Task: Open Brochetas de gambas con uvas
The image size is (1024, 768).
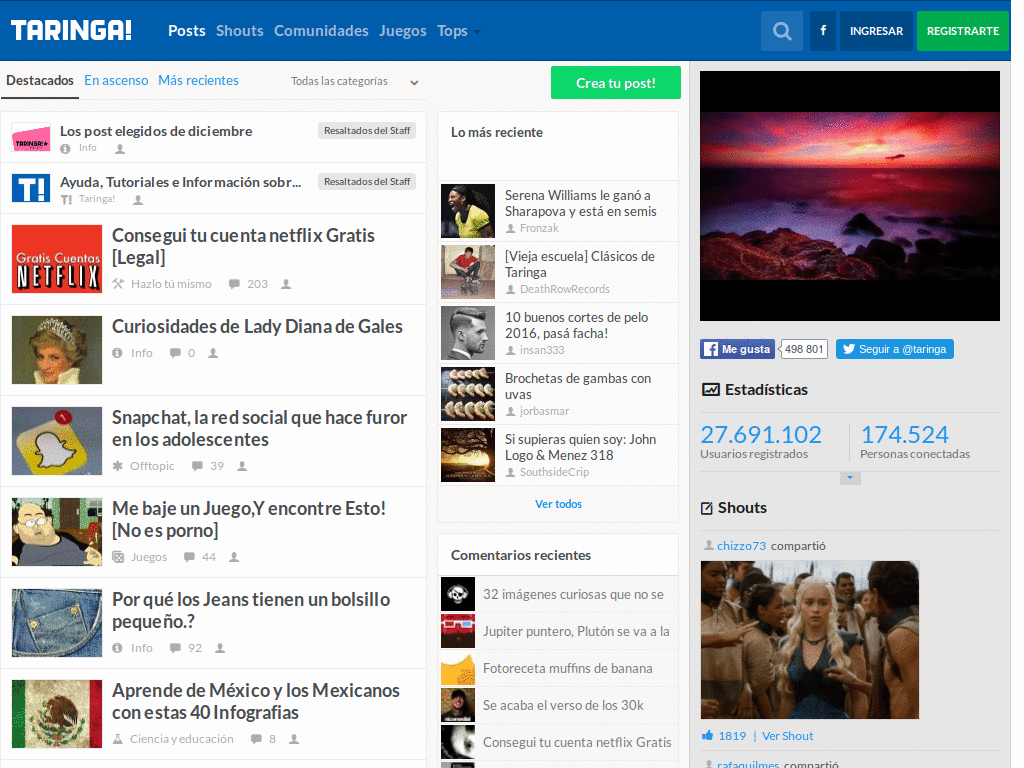Action: 578,387
